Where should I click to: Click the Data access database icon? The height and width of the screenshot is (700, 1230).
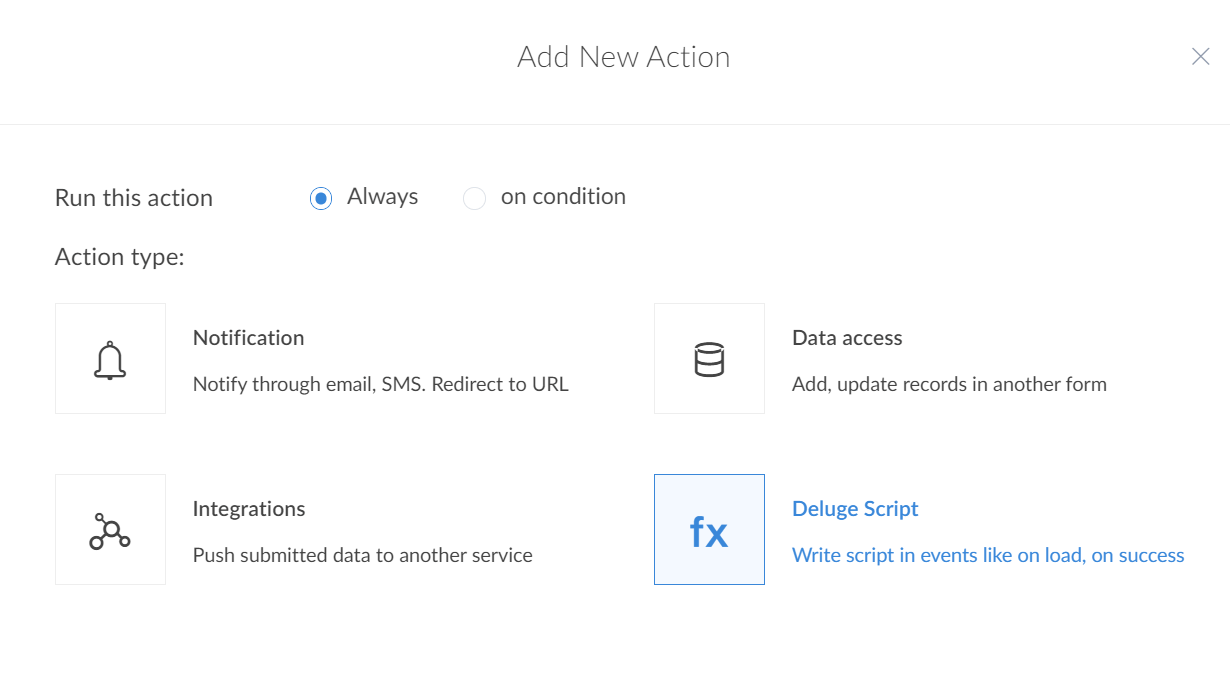point(709,358)
